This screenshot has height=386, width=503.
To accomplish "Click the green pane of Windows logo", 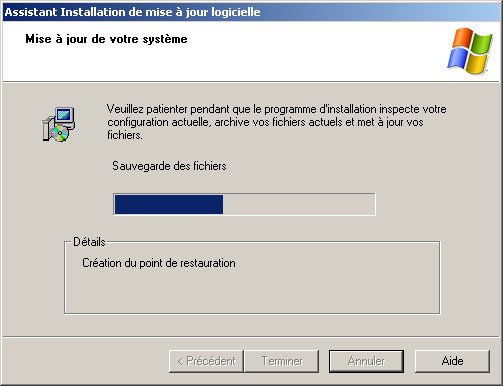I will click(x=482, y=42).
